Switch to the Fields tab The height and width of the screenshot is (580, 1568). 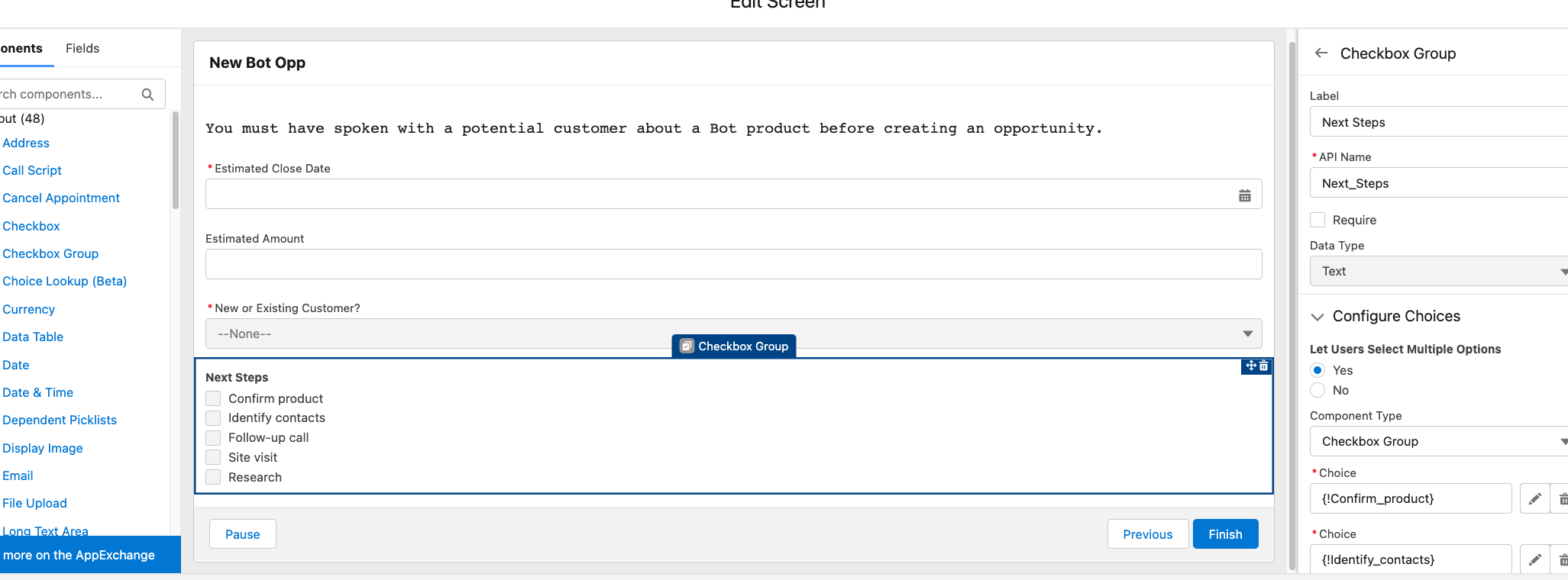(x=82, y=48)
